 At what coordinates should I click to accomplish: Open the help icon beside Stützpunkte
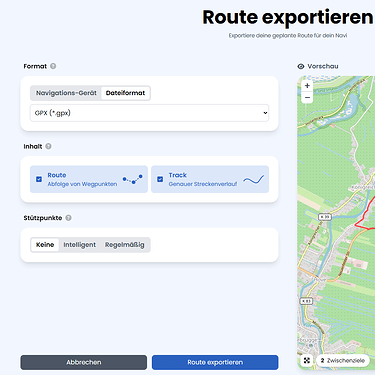point(68,218)
